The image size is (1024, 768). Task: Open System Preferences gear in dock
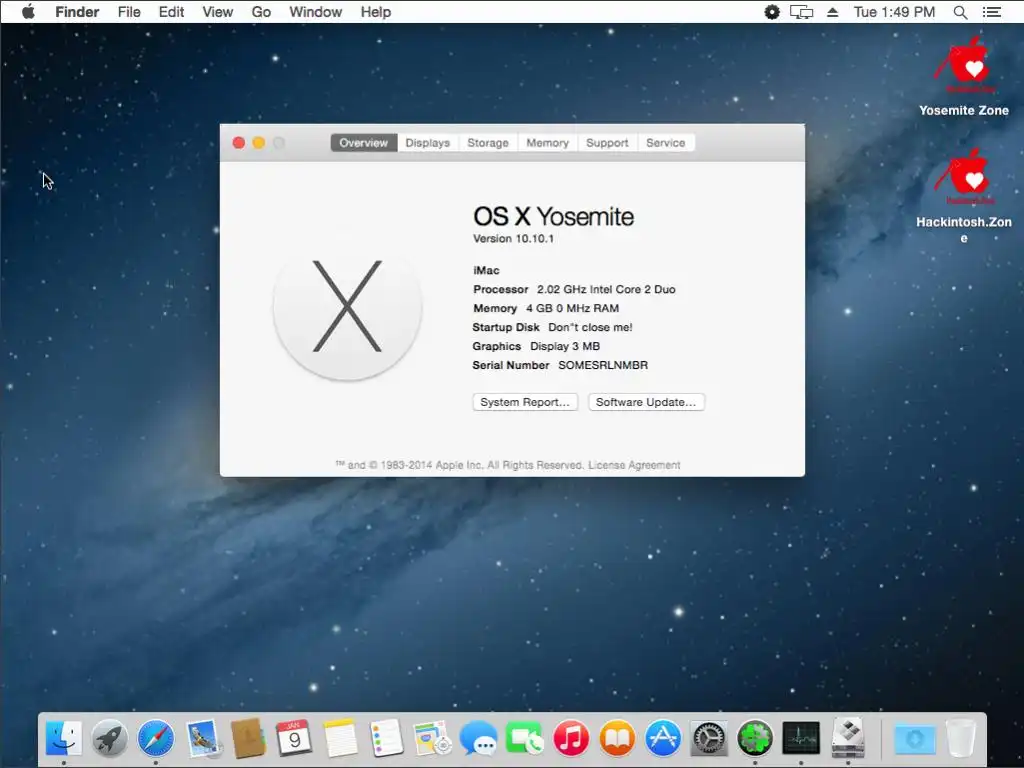[x=709, y=738]
